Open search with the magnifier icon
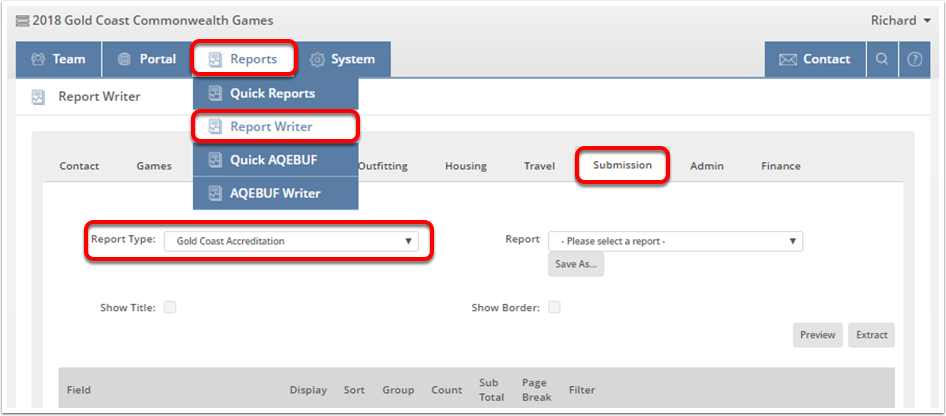Image resolution: width=946 pixels, height=416 pixels. (882, 59)
